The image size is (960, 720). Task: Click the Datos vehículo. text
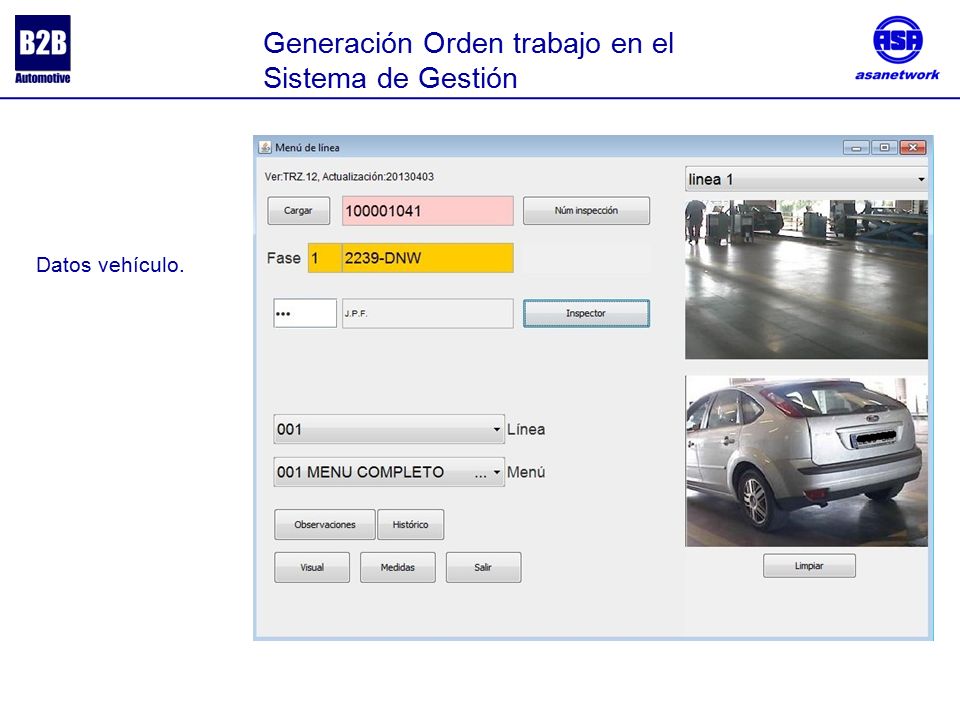click(110, 265)
